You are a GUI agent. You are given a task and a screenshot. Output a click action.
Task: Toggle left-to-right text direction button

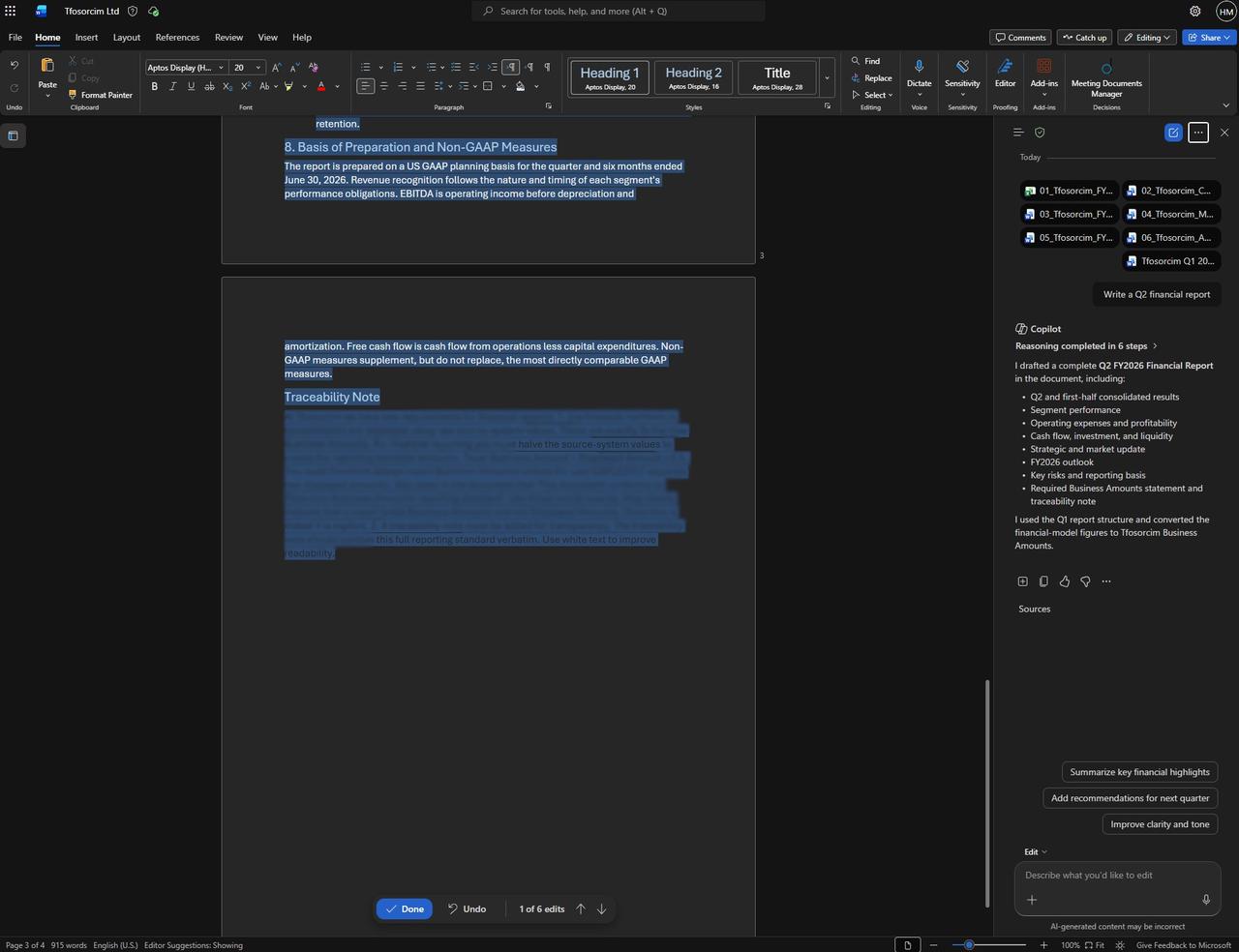click(x=511, y=67)
